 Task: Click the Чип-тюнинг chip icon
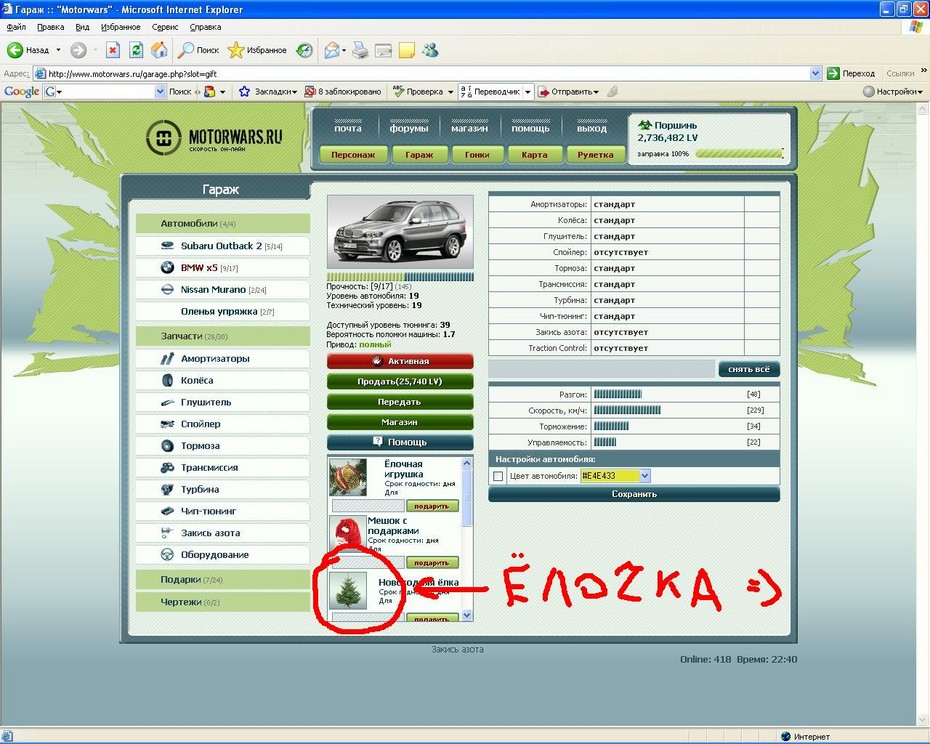tap(167, 511)
